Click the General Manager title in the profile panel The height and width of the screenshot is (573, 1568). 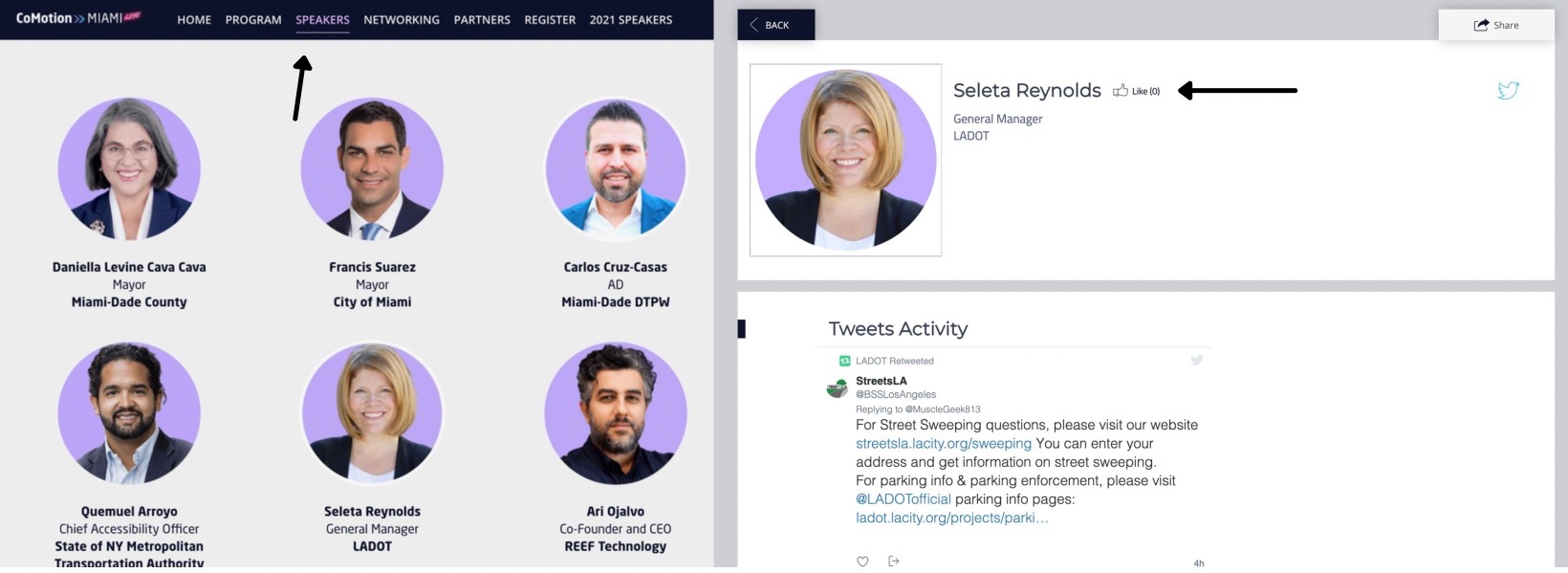(x=997, y=119)
